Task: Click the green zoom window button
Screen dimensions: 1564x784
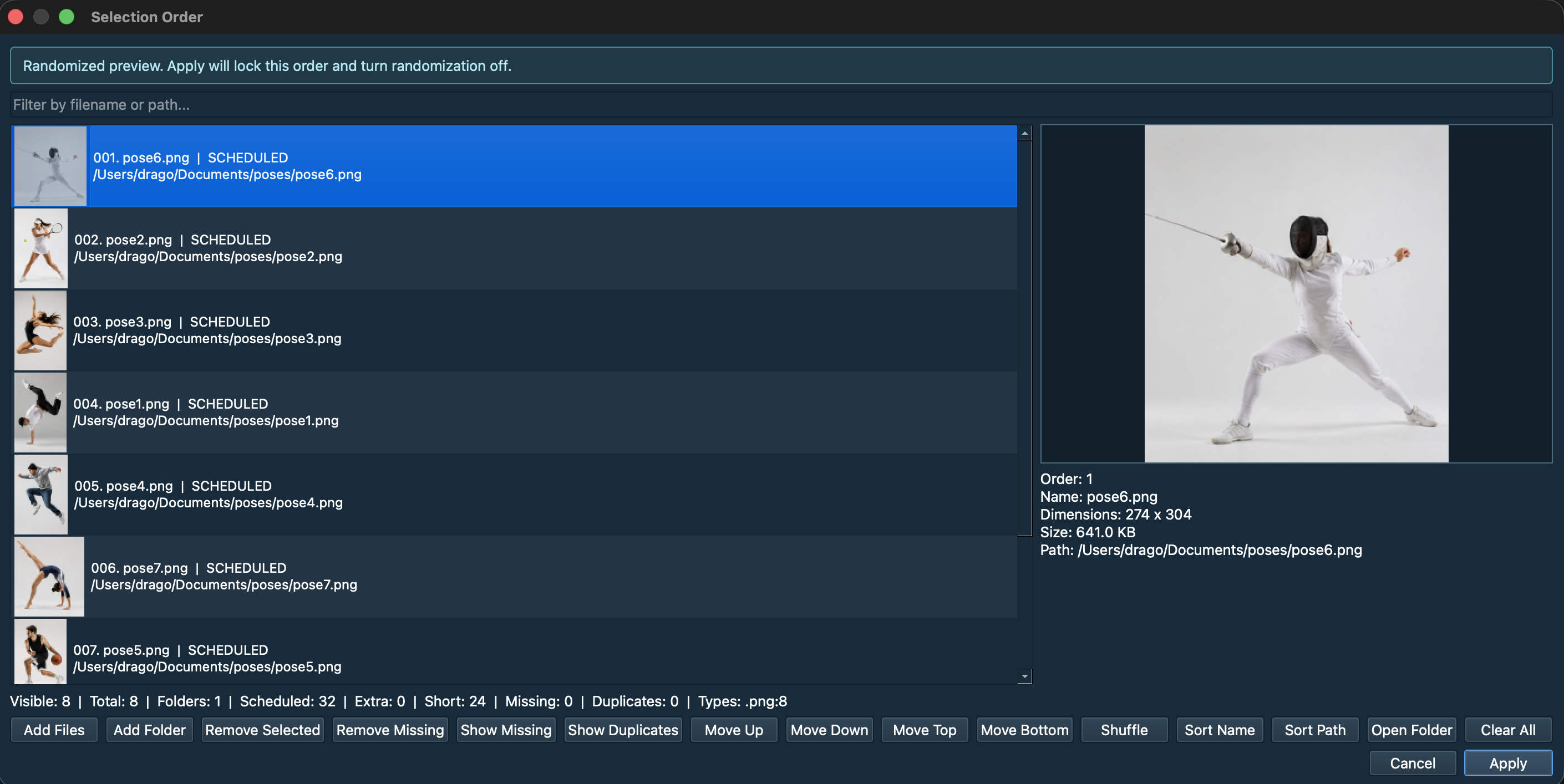Action: [67, 17]
